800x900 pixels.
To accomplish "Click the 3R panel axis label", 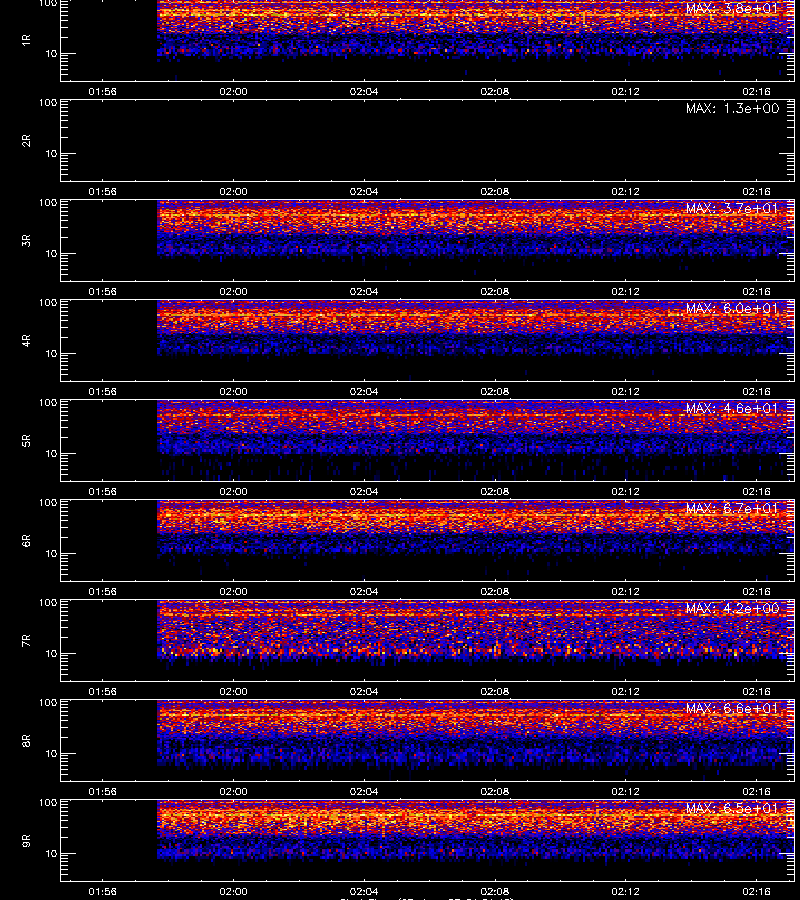I will click(x=26, y=240).
